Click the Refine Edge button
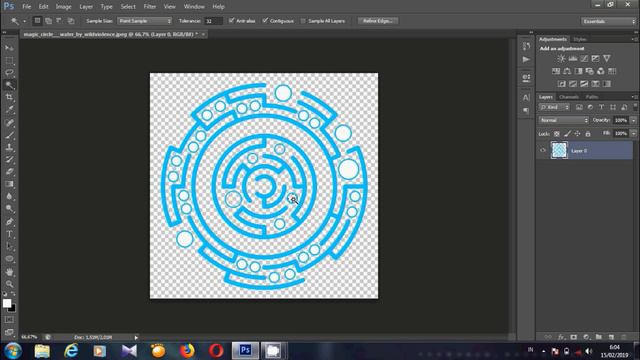 point(378,21)
